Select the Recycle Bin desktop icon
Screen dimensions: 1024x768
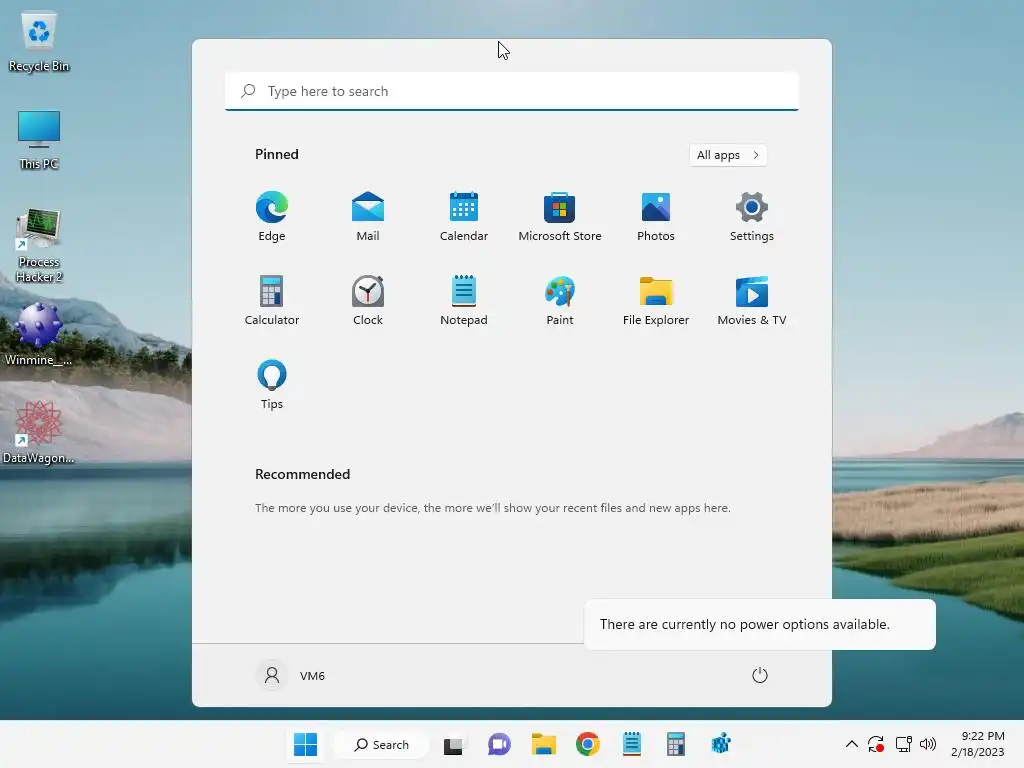pyautogui.click(x=39, y=42)
